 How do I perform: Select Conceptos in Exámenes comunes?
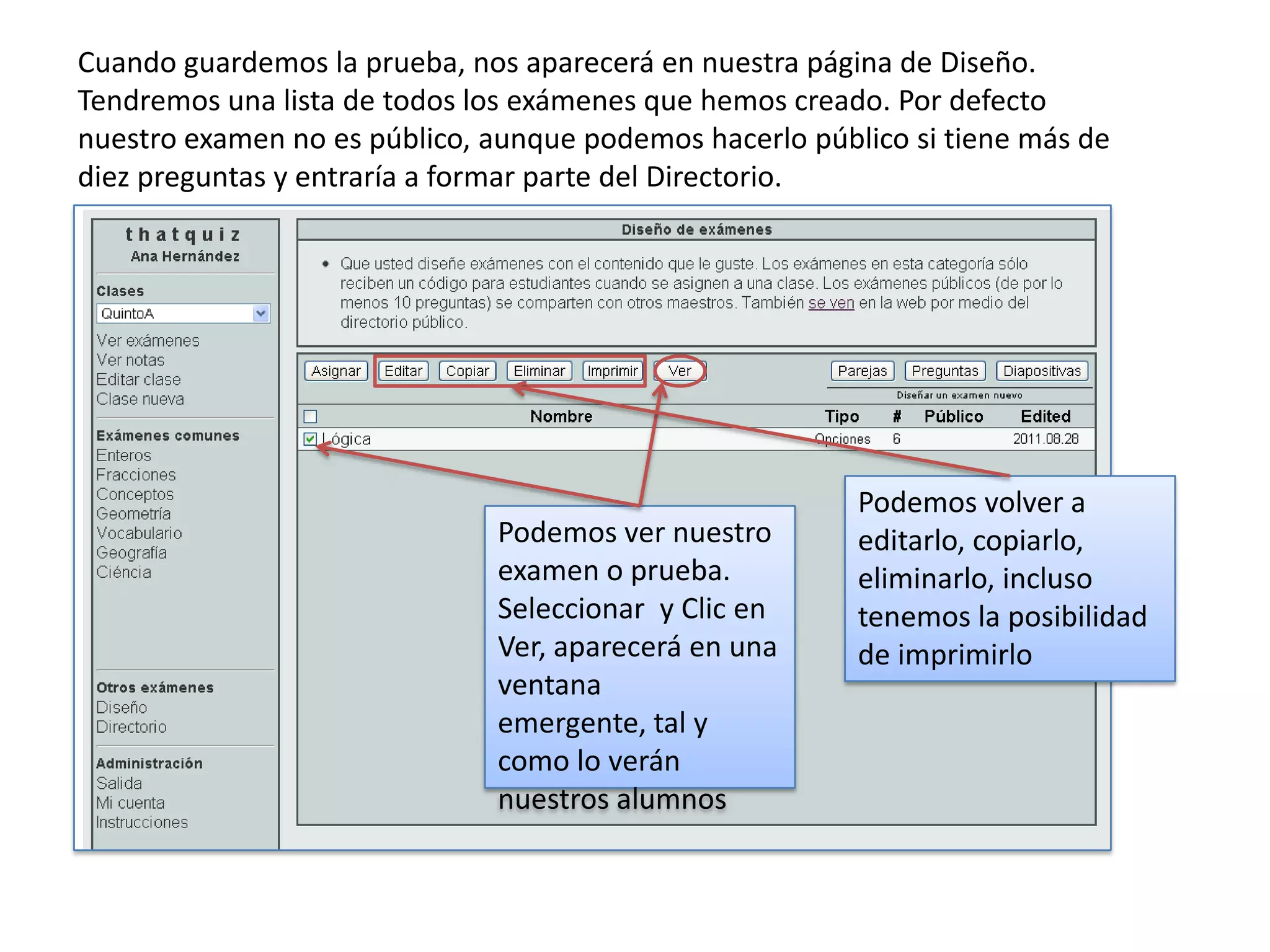(x=135, y=495)
